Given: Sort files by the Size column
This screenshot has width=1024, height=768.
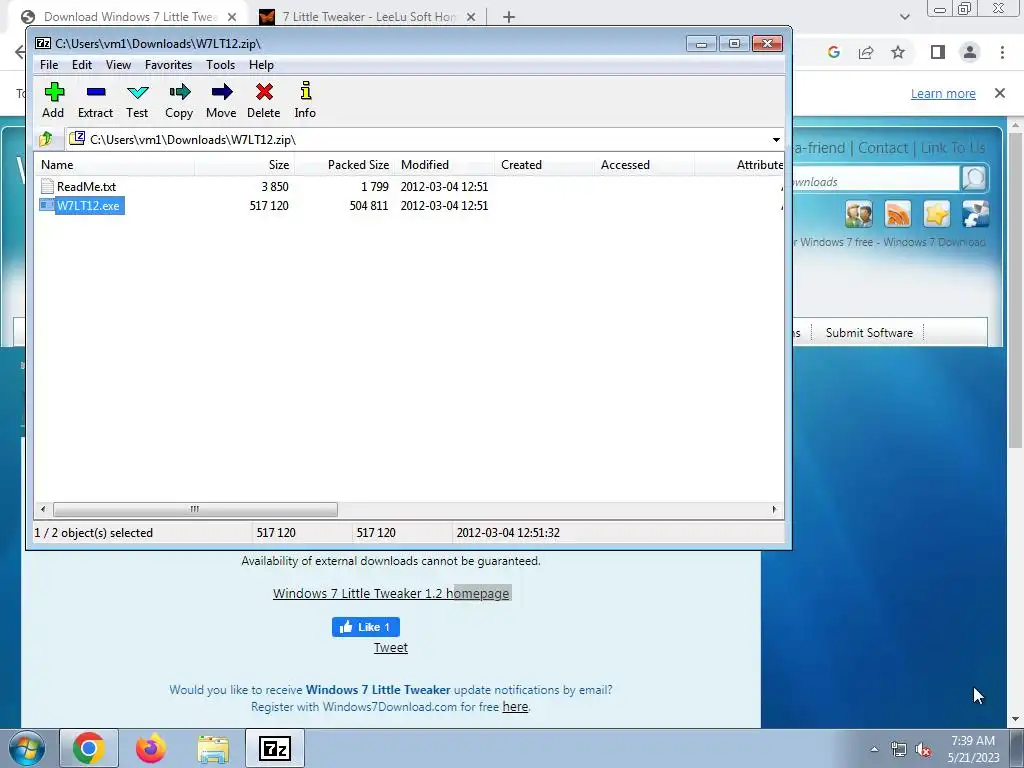Looking at the screenshot, I should pyautogui.click(x=244, y=165).
